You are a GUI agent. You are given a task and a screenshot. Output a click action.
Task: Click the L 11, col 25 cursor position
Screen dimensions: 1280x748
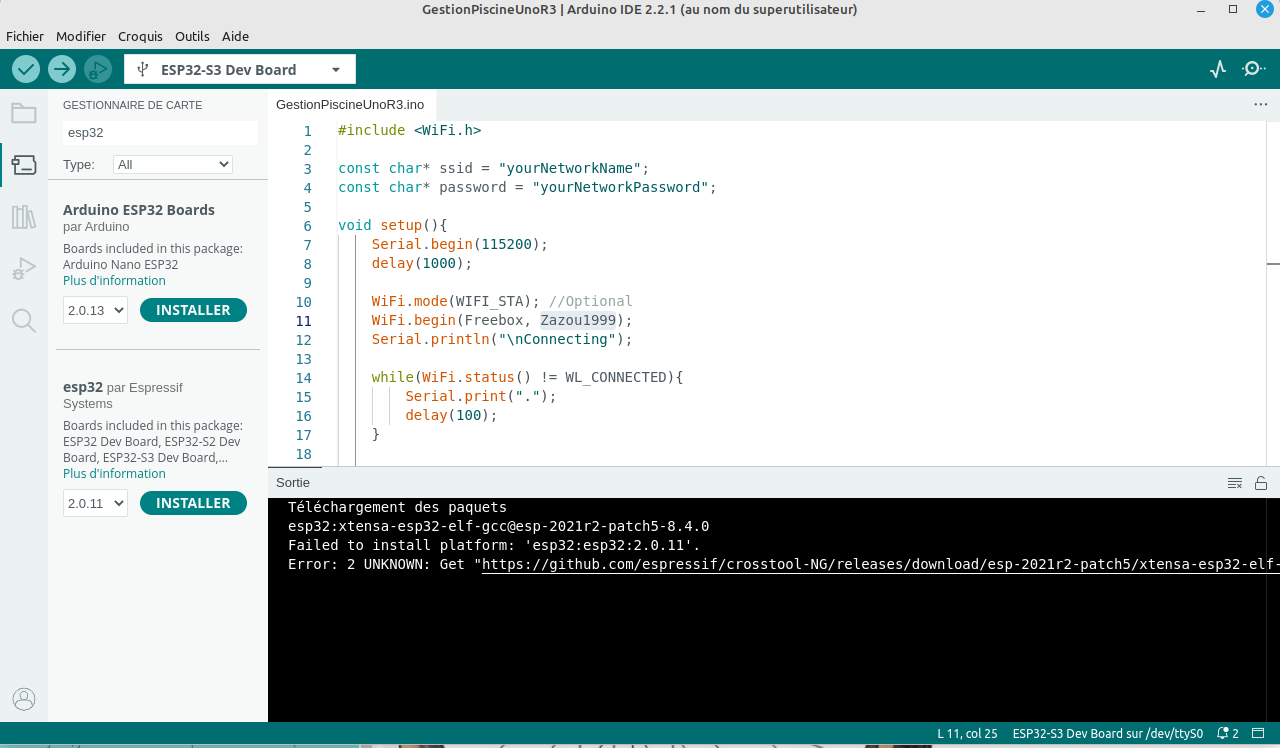(x=967, y=733)
